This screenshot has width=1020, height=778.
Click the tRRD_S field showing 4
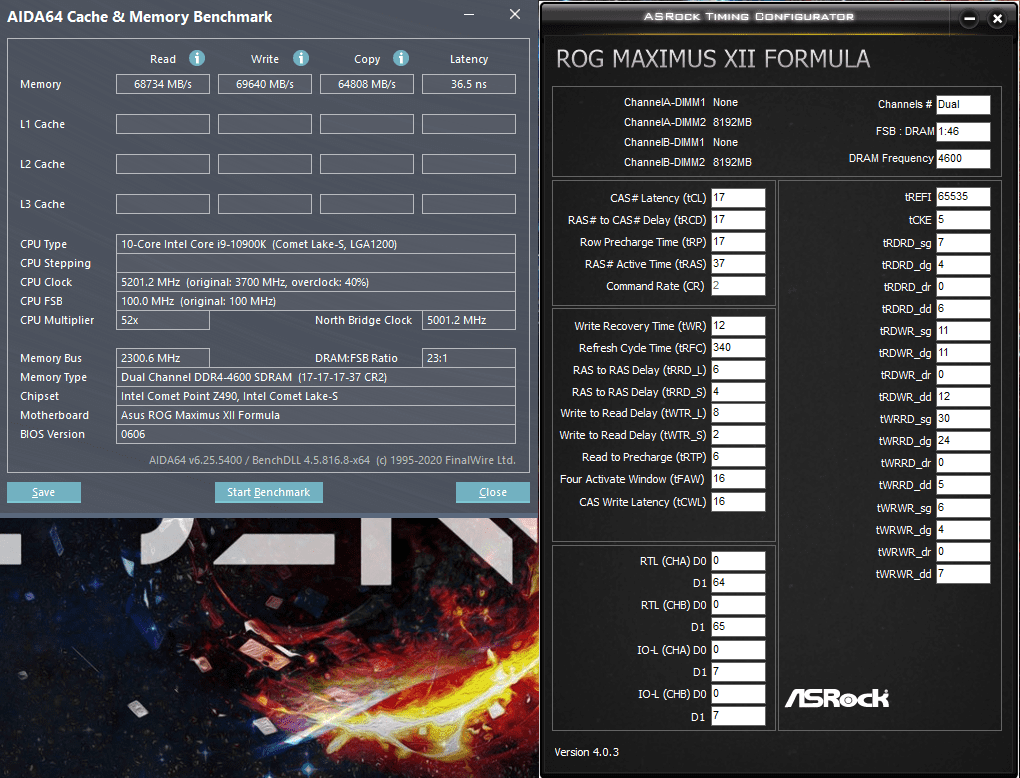tap(738, 392)
